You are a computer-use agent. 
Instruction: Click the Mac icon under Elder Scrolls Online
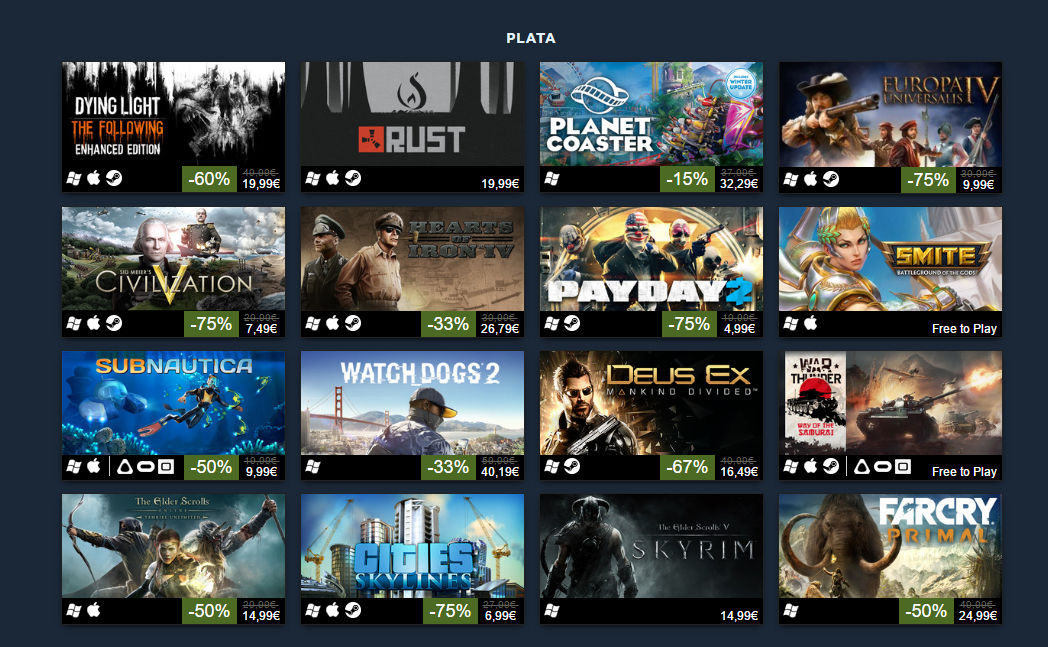[94, 610]
